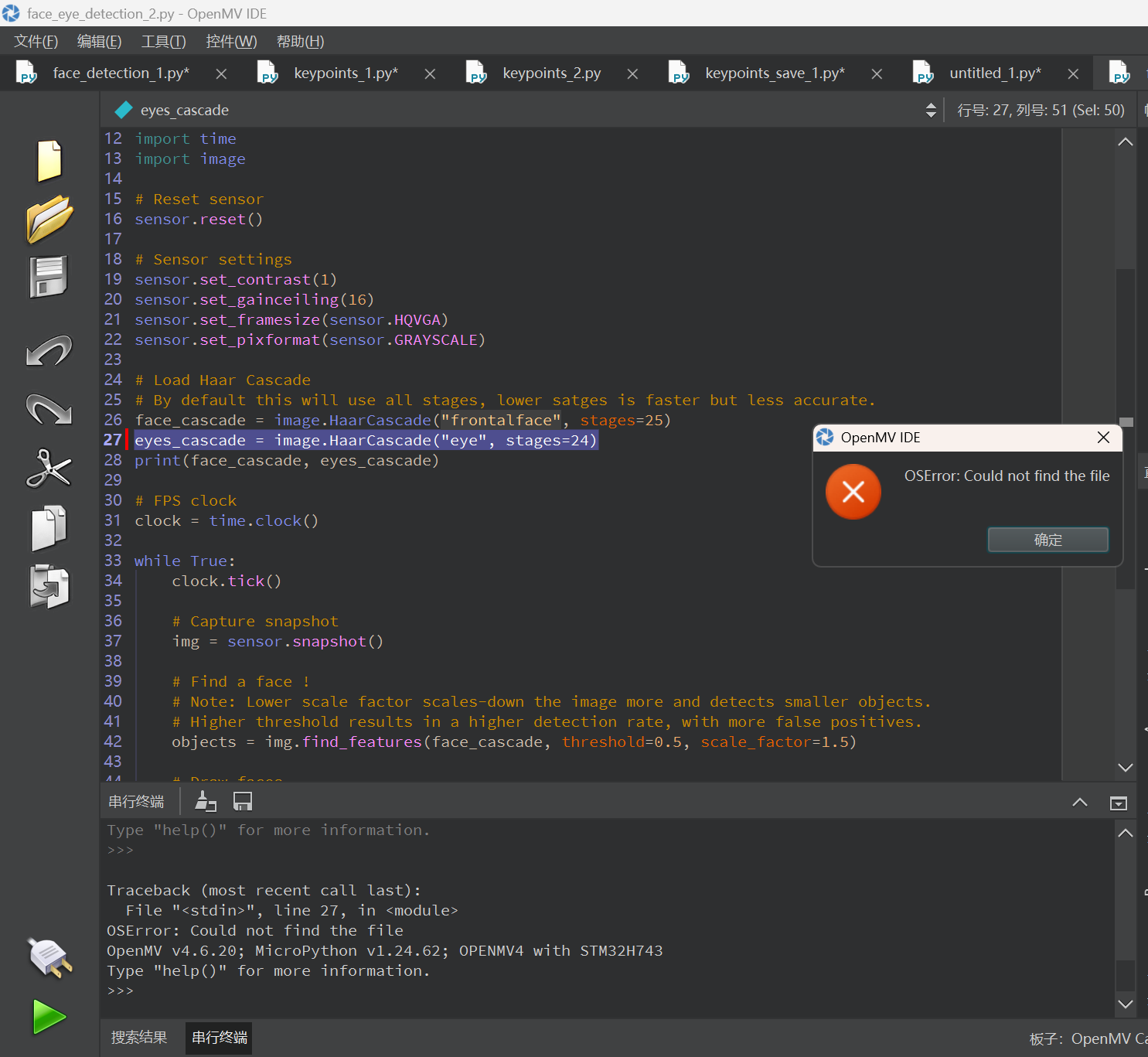
Task: Close the untitled_1.py tab
Action: click(1073, 73)
